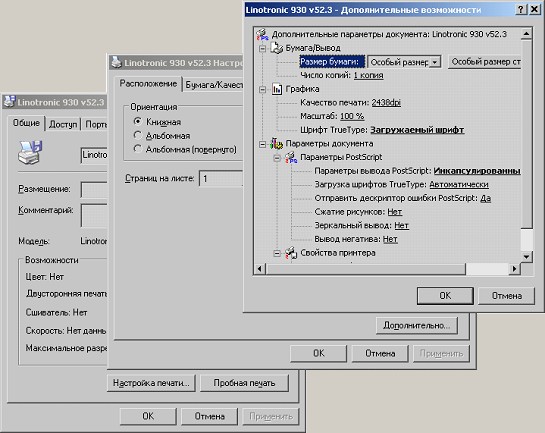Screen dimensions: 545x433
Task: Click the vertical scrollbar thumb
Action: pos(526,134)
